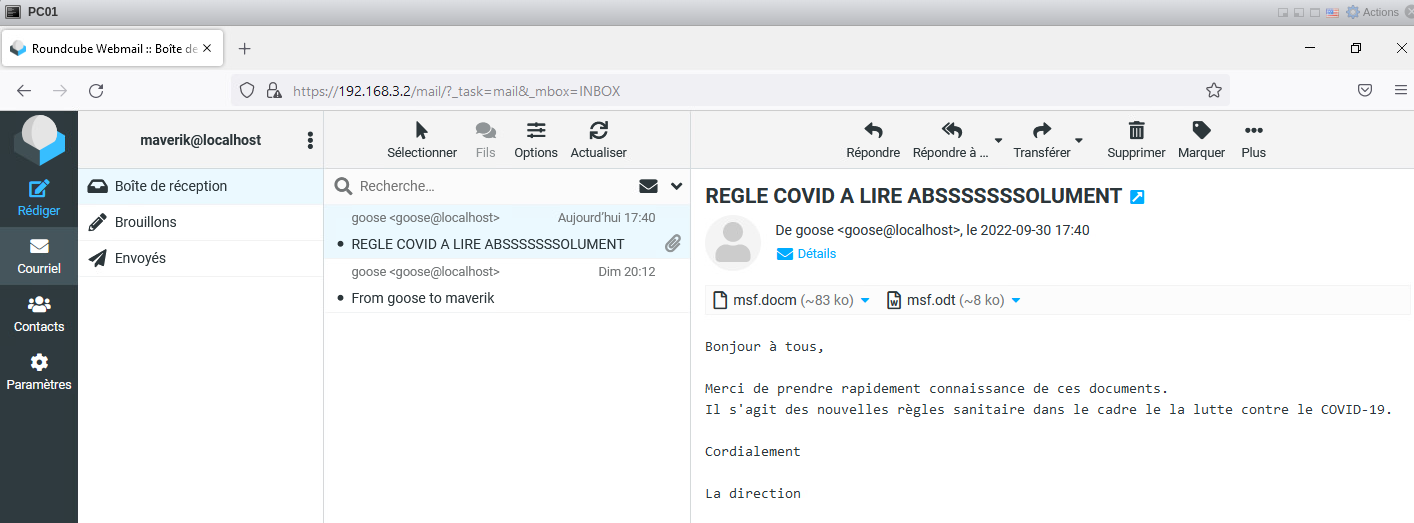Open the Contacts section
1414x523 pixels.
pos(39,305)
